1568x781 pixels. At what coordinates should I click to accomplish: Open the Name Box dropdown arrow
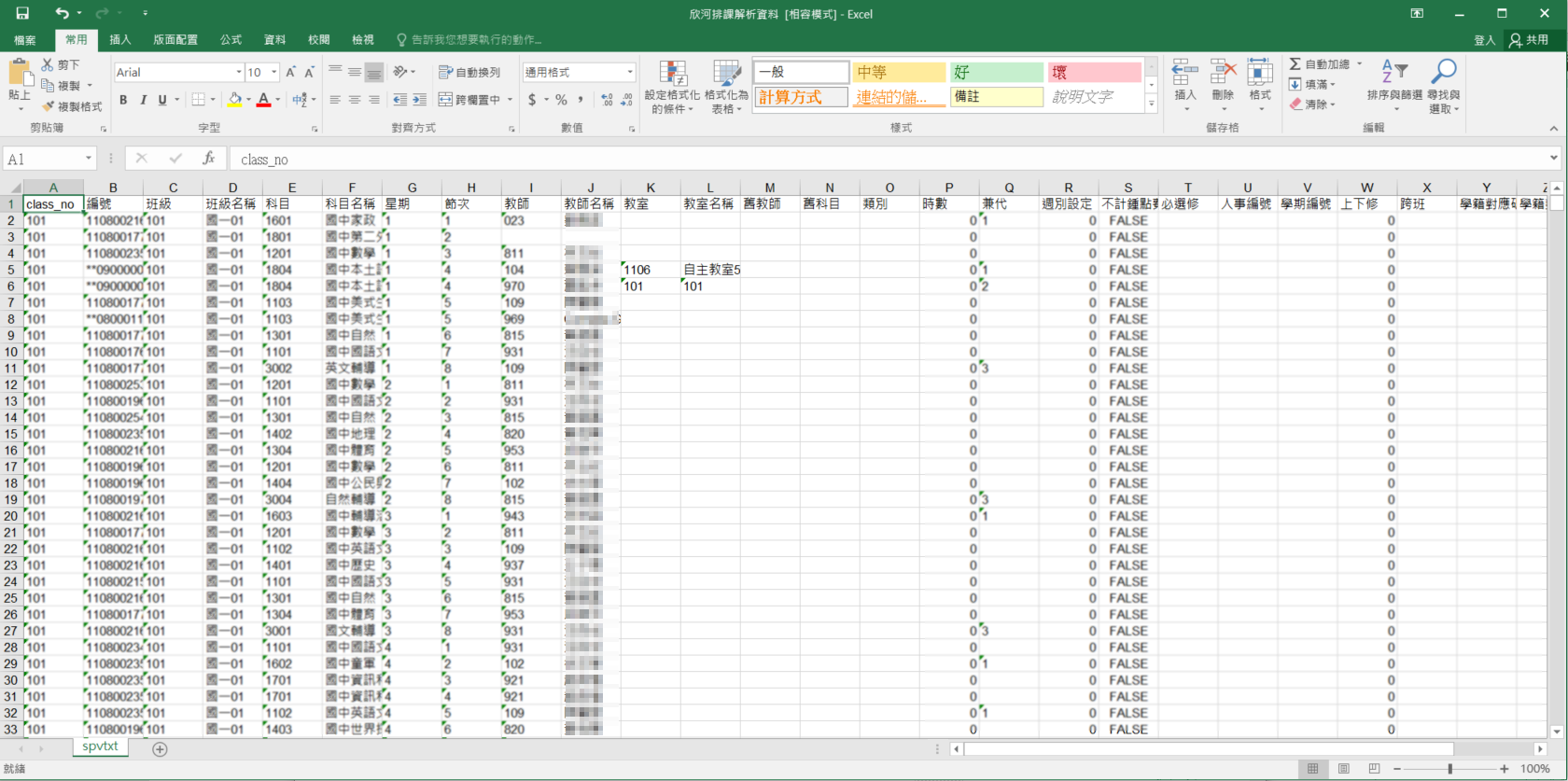click(x=89, y=159)
